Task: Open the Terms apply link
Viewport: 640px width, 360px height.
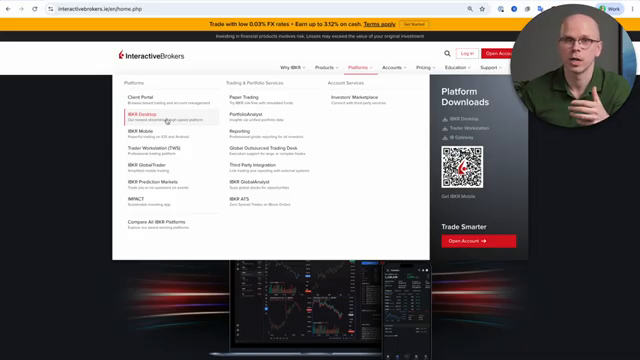Action: click(x=380, y=24)
